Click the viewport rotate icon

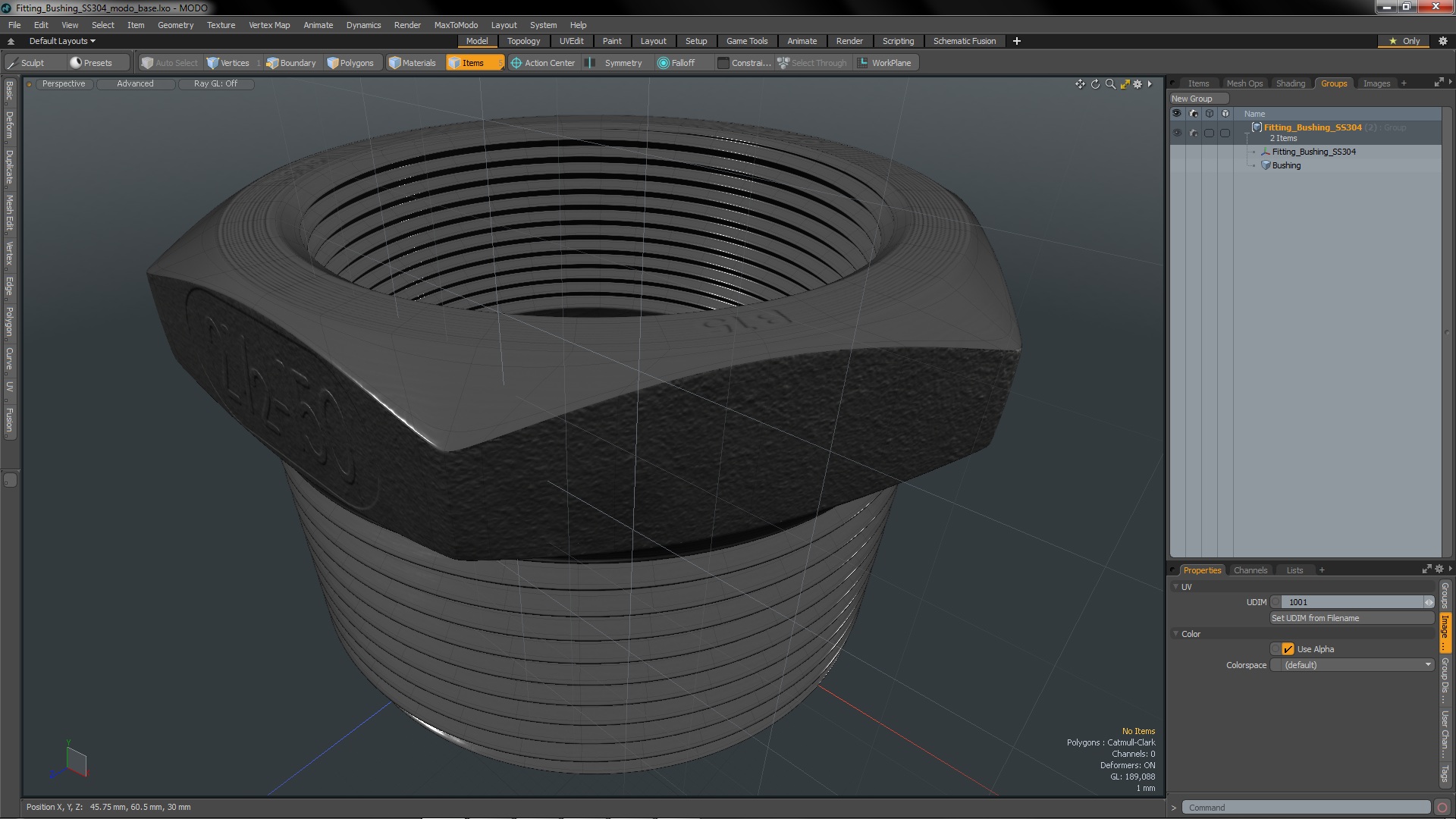click(1095, 84)
